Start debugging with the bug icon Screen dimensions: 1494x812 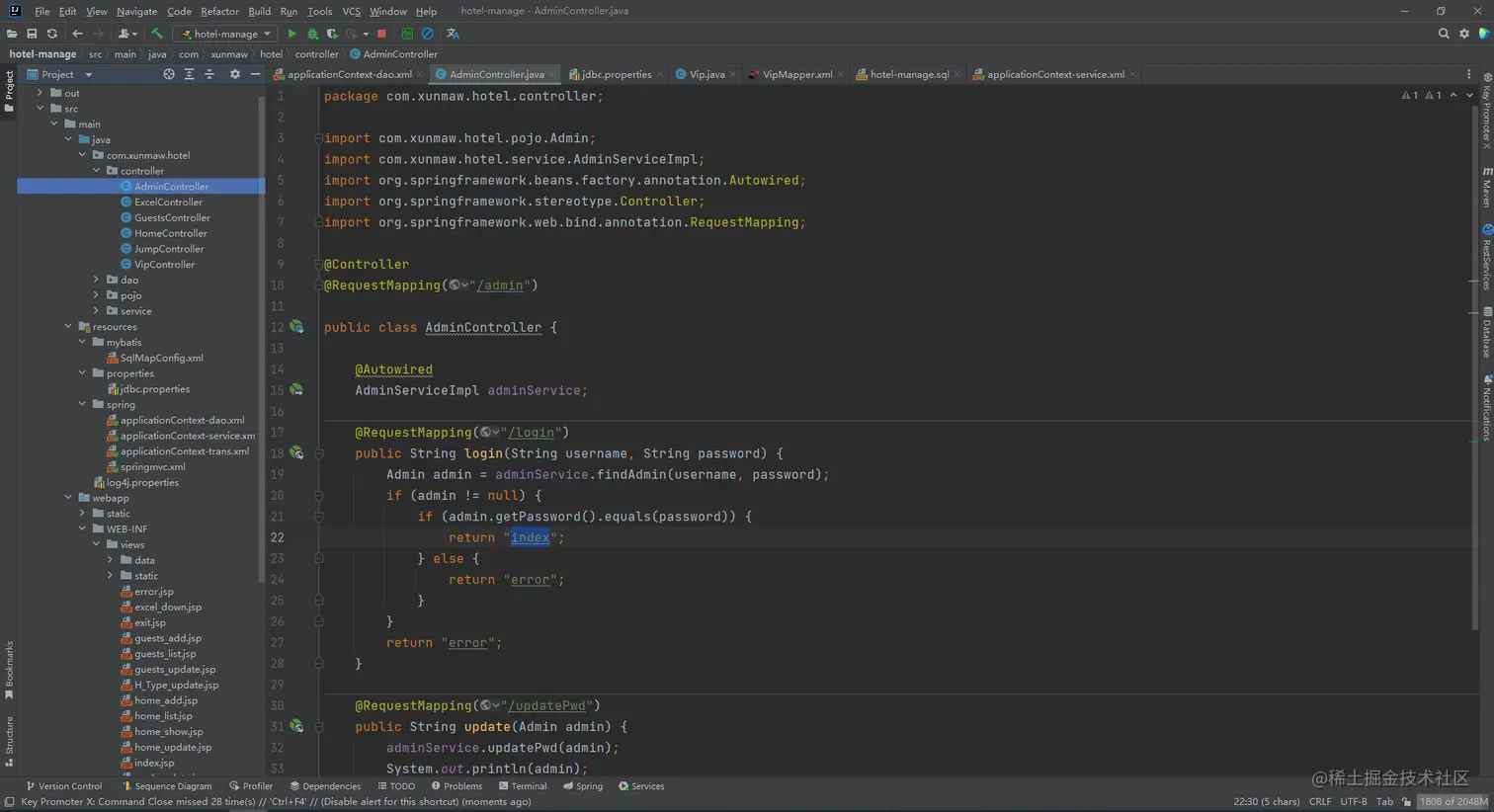312,34
